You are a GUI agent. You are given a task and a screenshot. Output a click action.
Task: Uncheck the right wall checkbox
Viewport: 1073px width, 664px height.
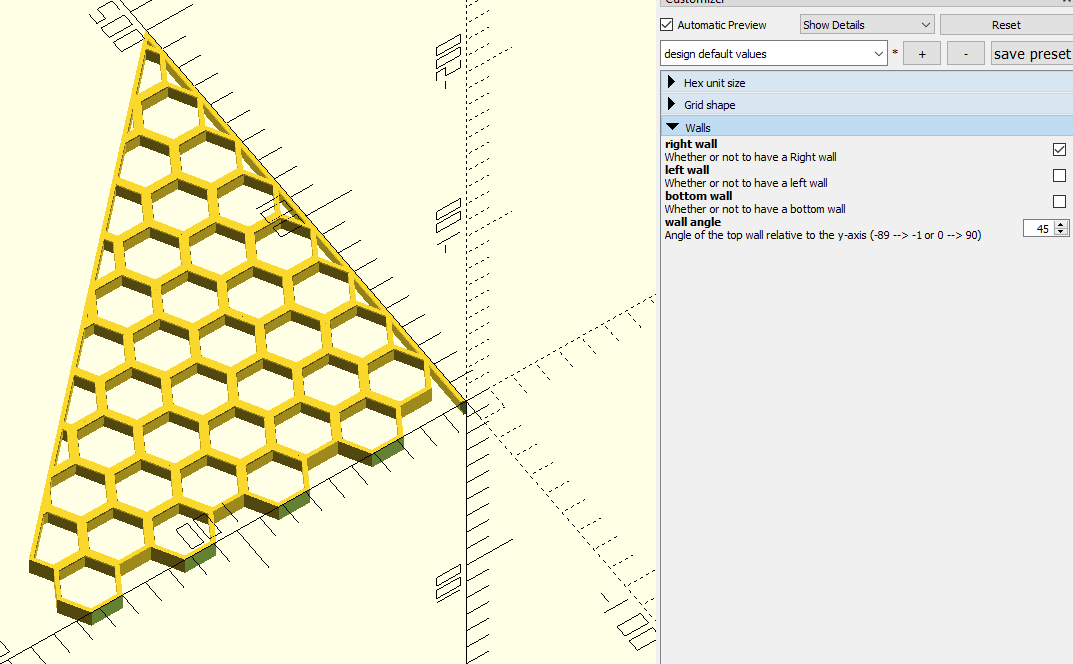(x=1059, y=149)
